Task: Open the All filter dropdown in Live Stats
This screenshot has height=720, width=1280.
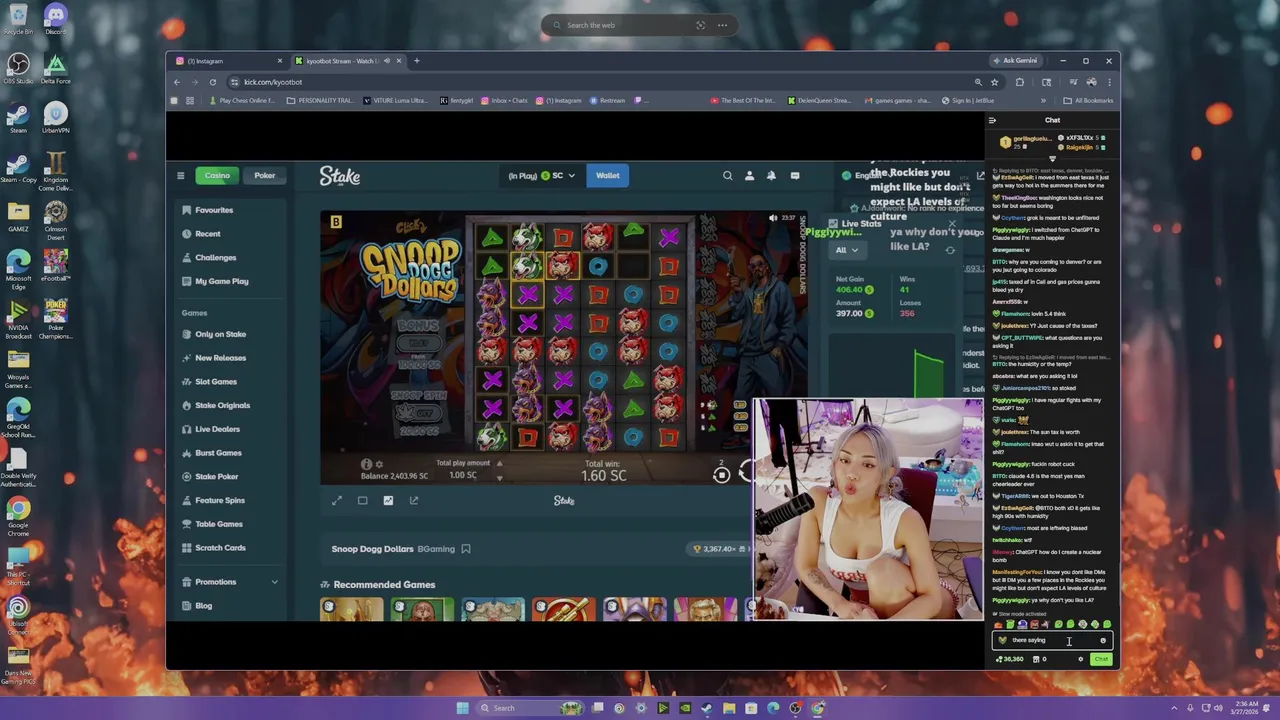Action: coord(847,250)
